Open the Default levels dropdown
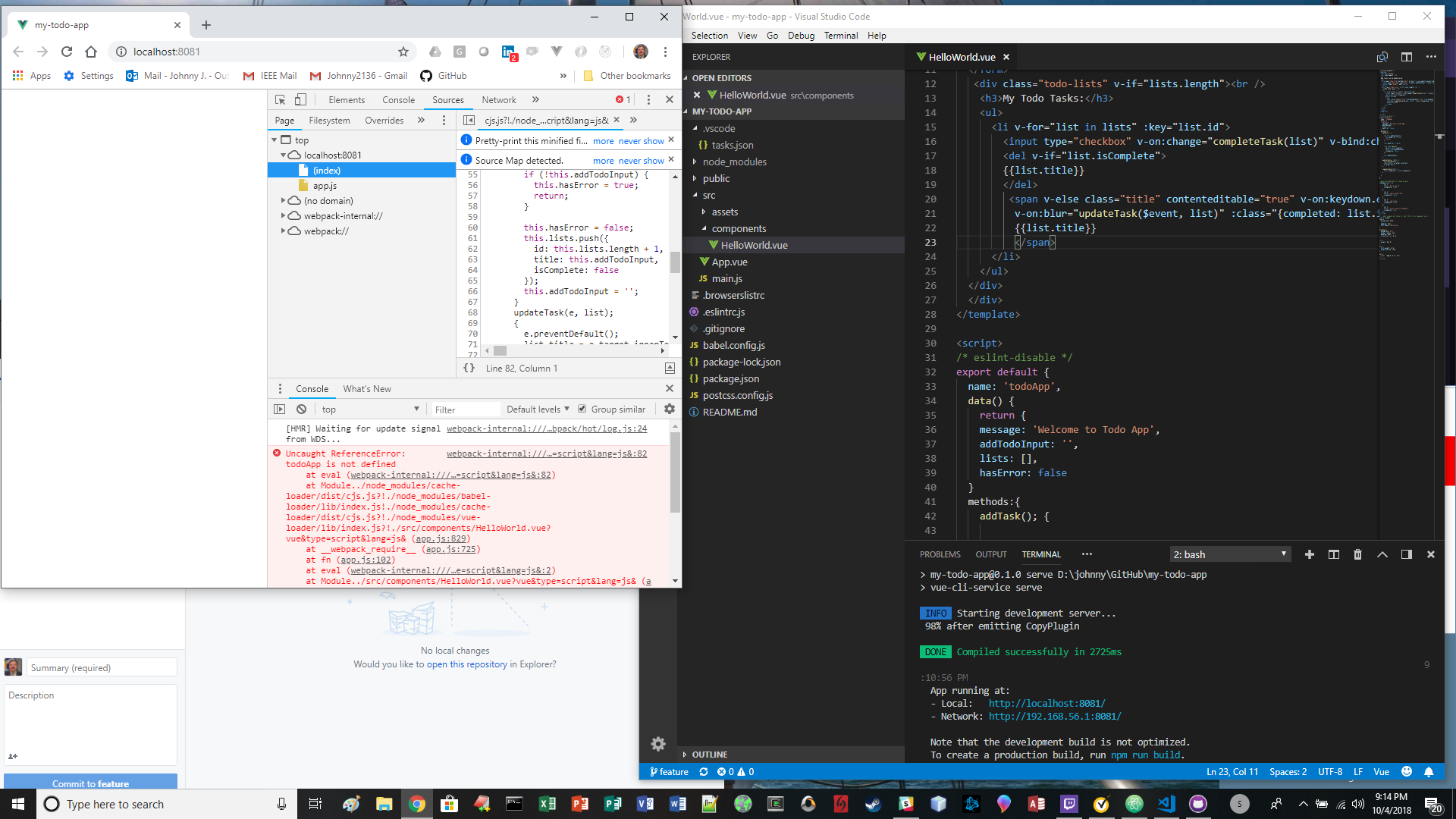 [x=538, y=409]
